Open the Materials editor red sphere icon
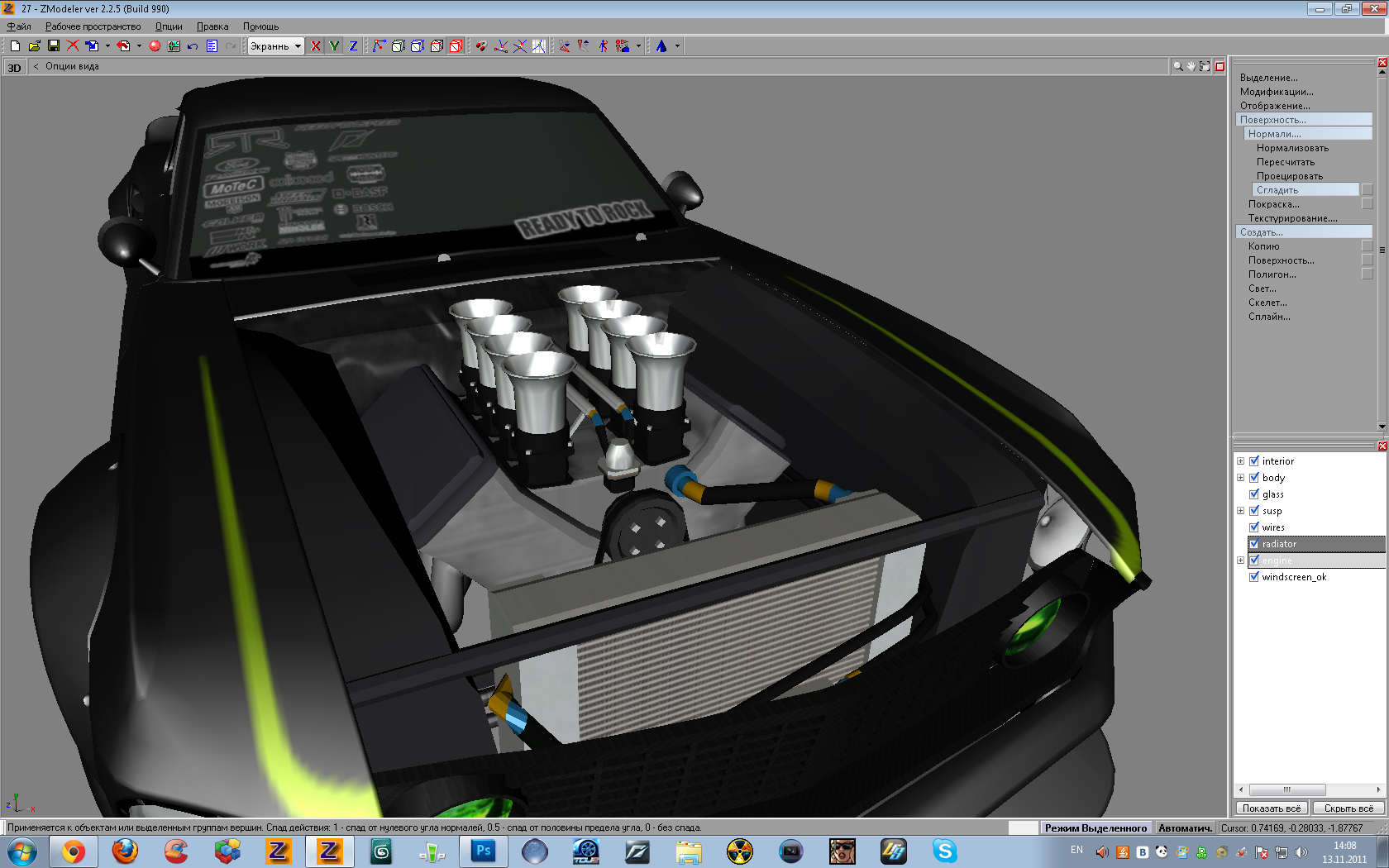 [155, 46]
